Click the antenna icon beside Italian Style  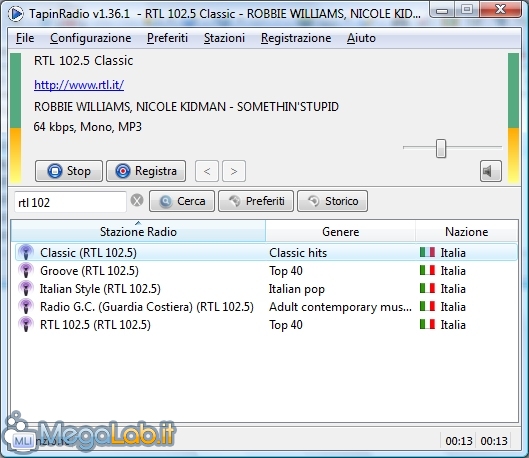pos(26,289)
